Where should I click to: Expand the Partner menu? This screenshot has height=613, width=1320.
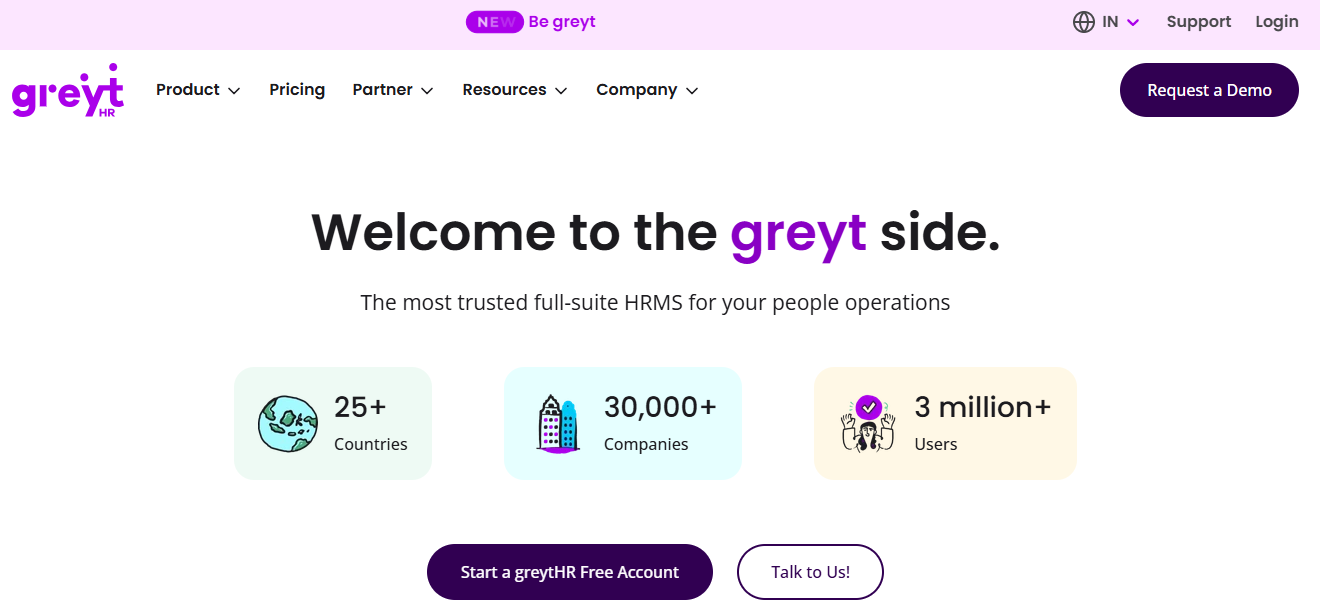point(393,90)
